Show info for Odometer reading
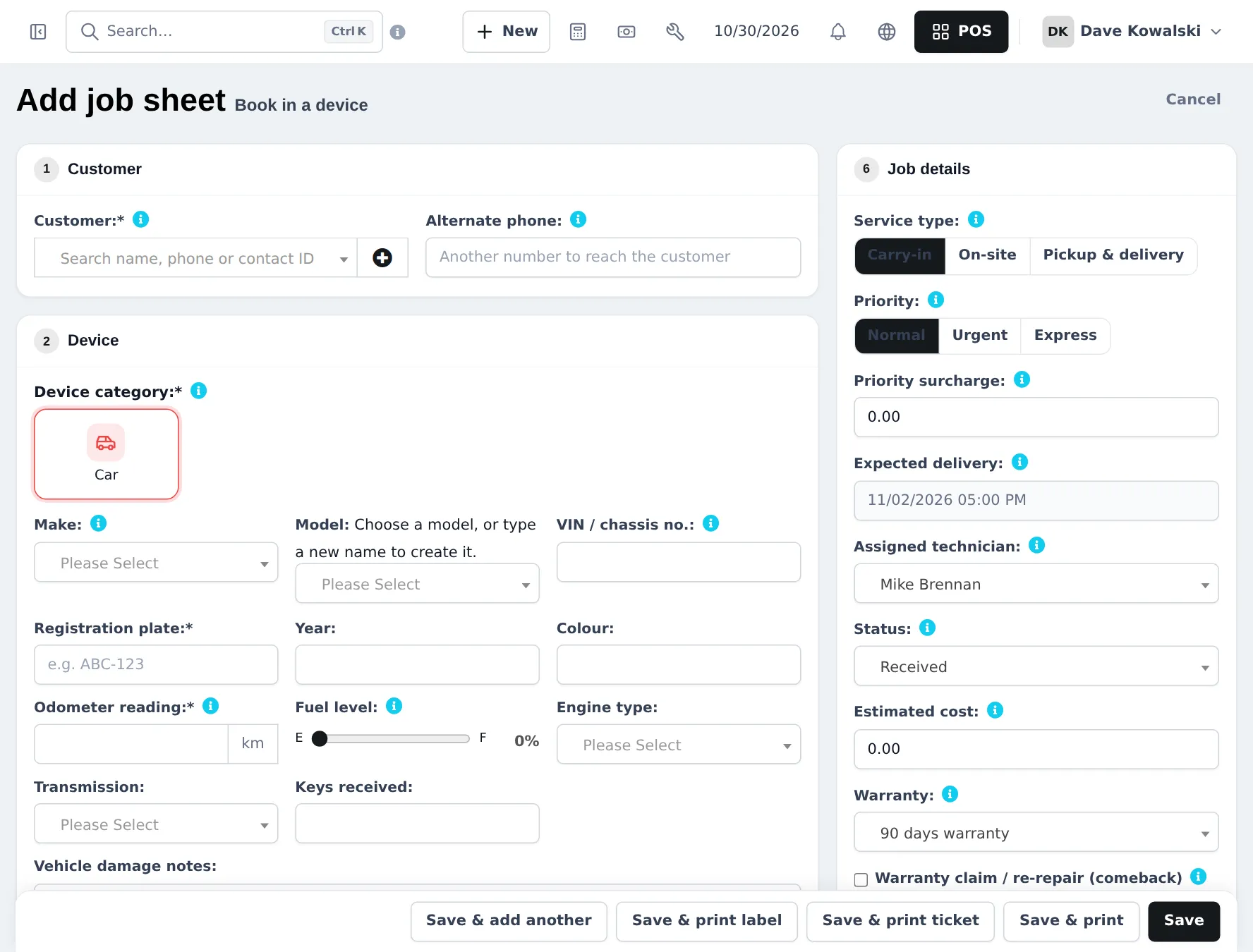 [211, 706]
